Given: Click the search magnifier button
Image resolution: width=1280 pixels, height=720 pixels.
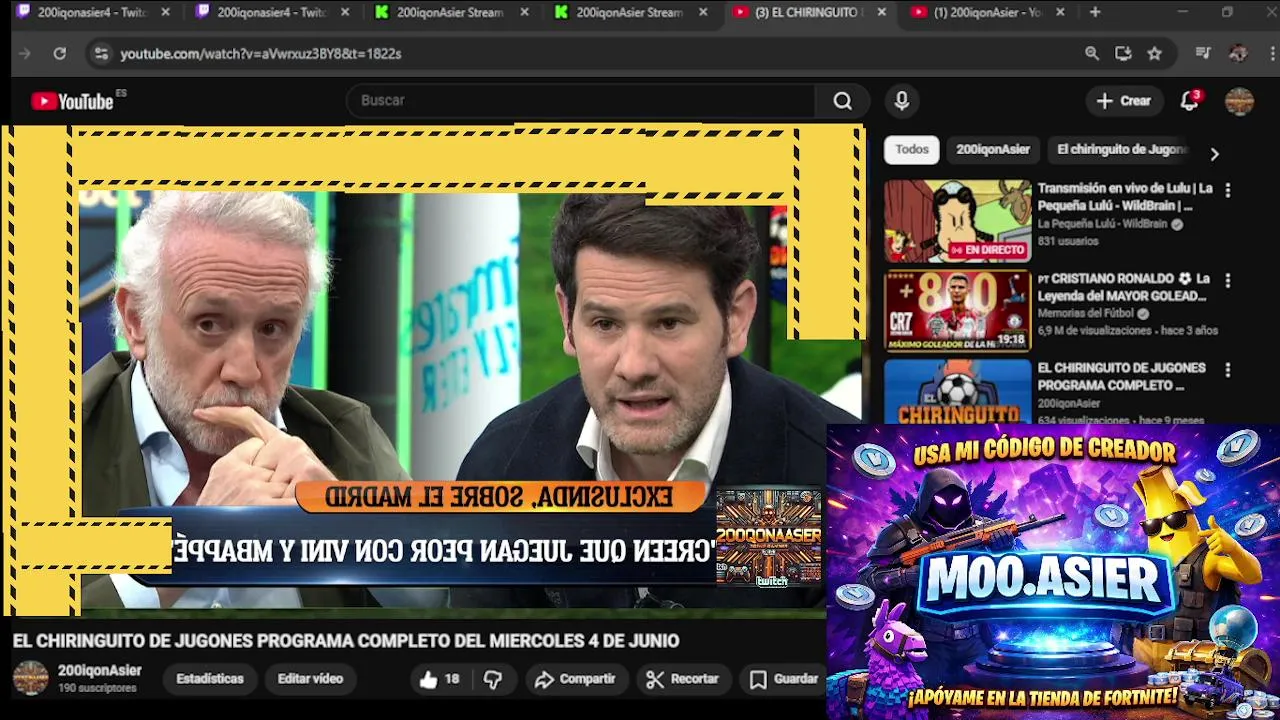Looking at the screenshot, I should click(842, 101).
